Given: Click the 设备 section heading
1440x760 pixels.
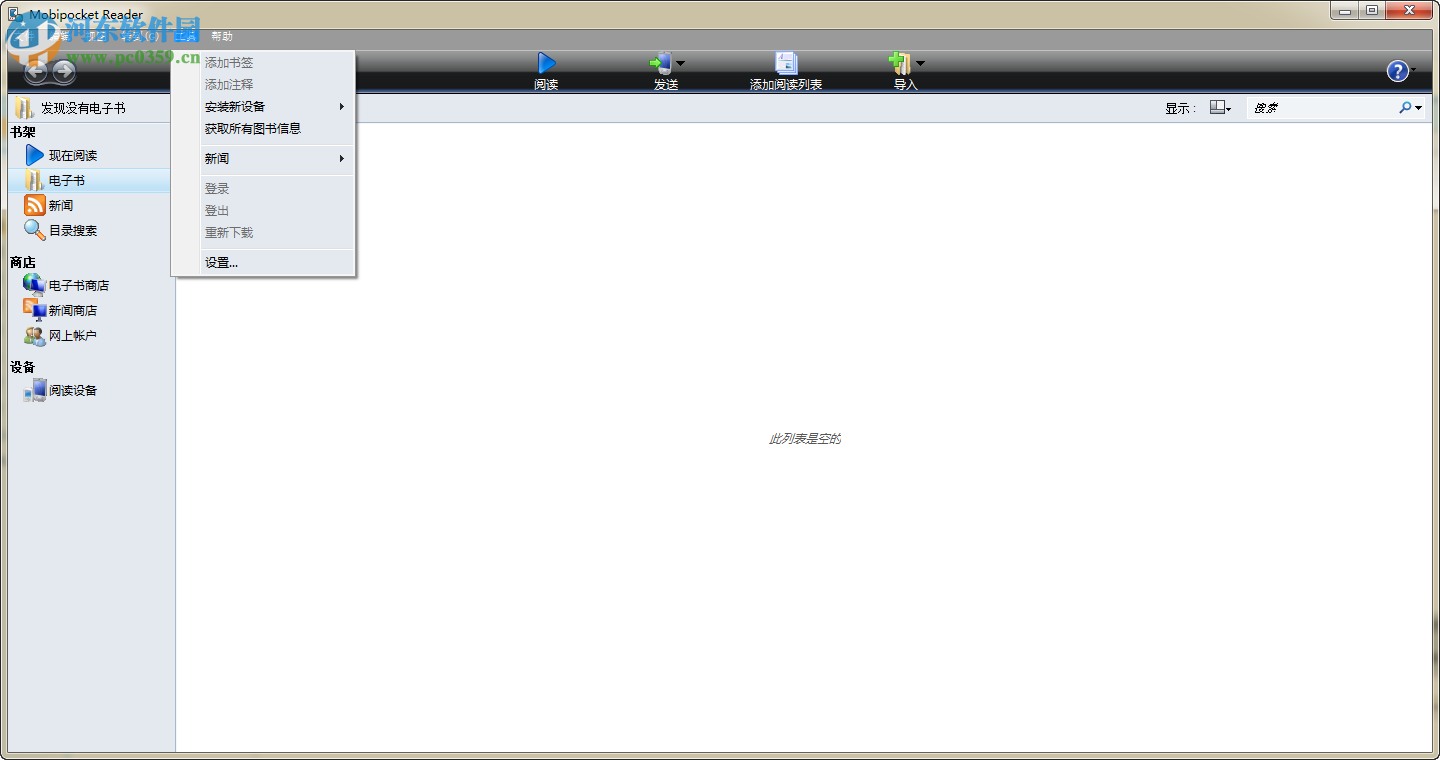Looking at the screenshot, I should (x=23, y=367).
